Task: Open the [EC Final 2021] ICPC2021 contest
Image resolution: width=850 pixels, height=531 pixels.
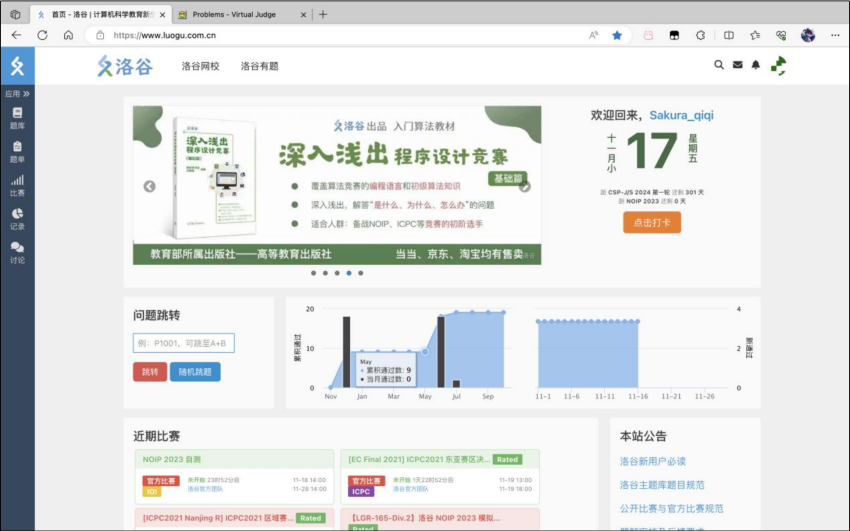Action: [419, 459]
